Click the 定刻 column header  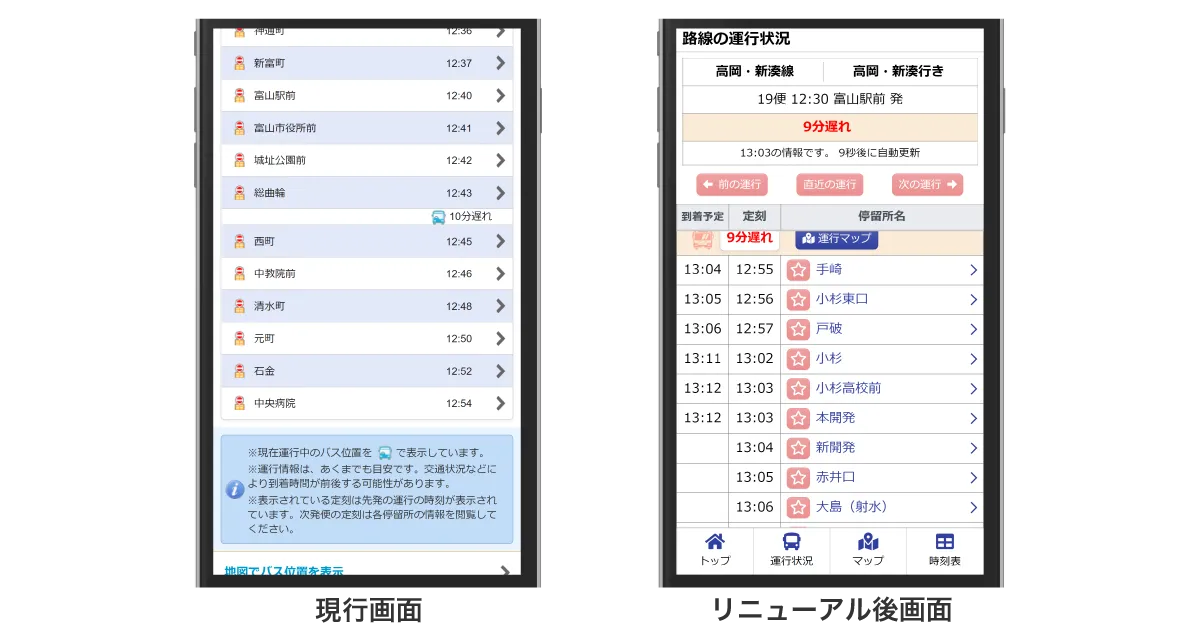(754, 216)
